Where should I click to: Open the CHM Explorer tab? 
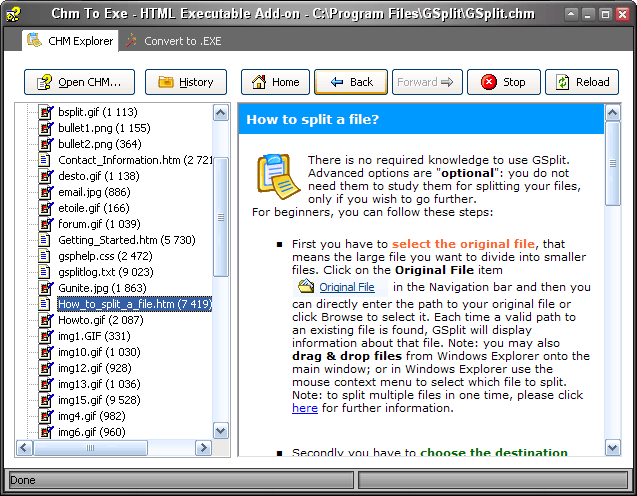(x=70, y=41)
